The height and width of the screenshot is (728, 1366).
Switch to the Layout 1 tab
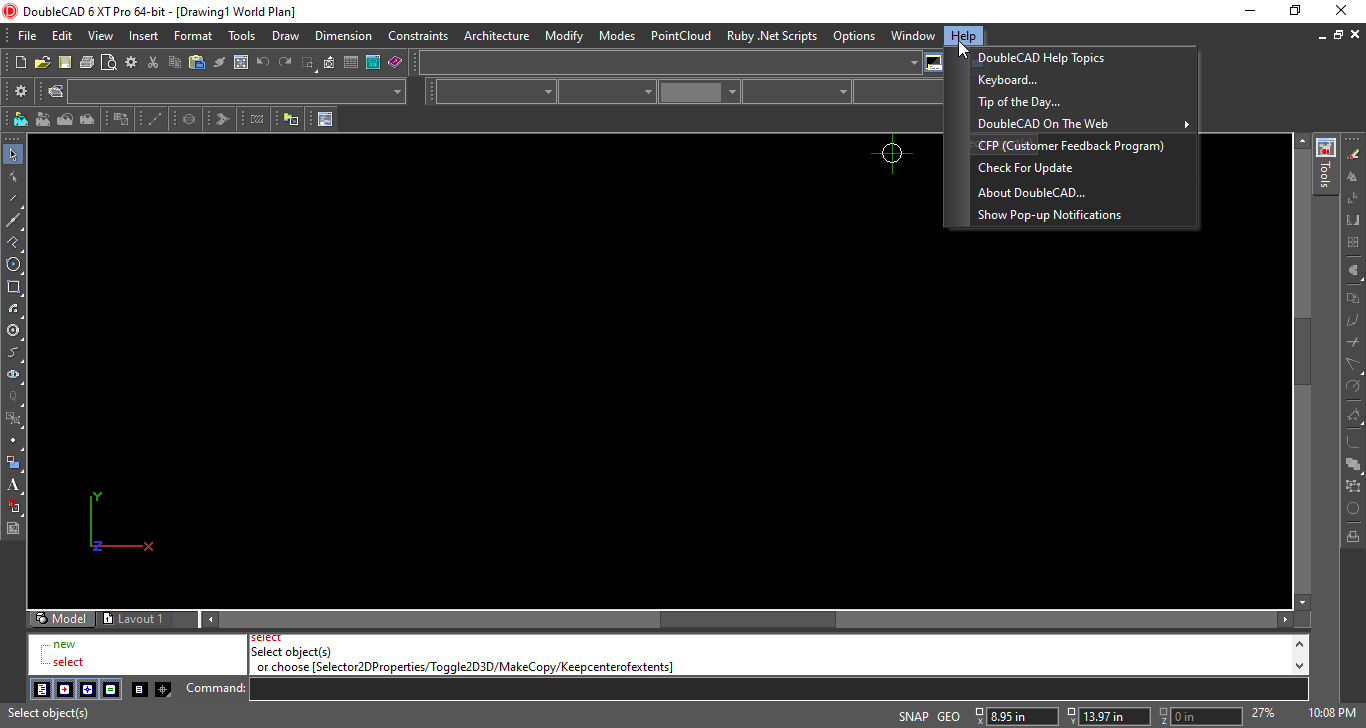point(134,619)
